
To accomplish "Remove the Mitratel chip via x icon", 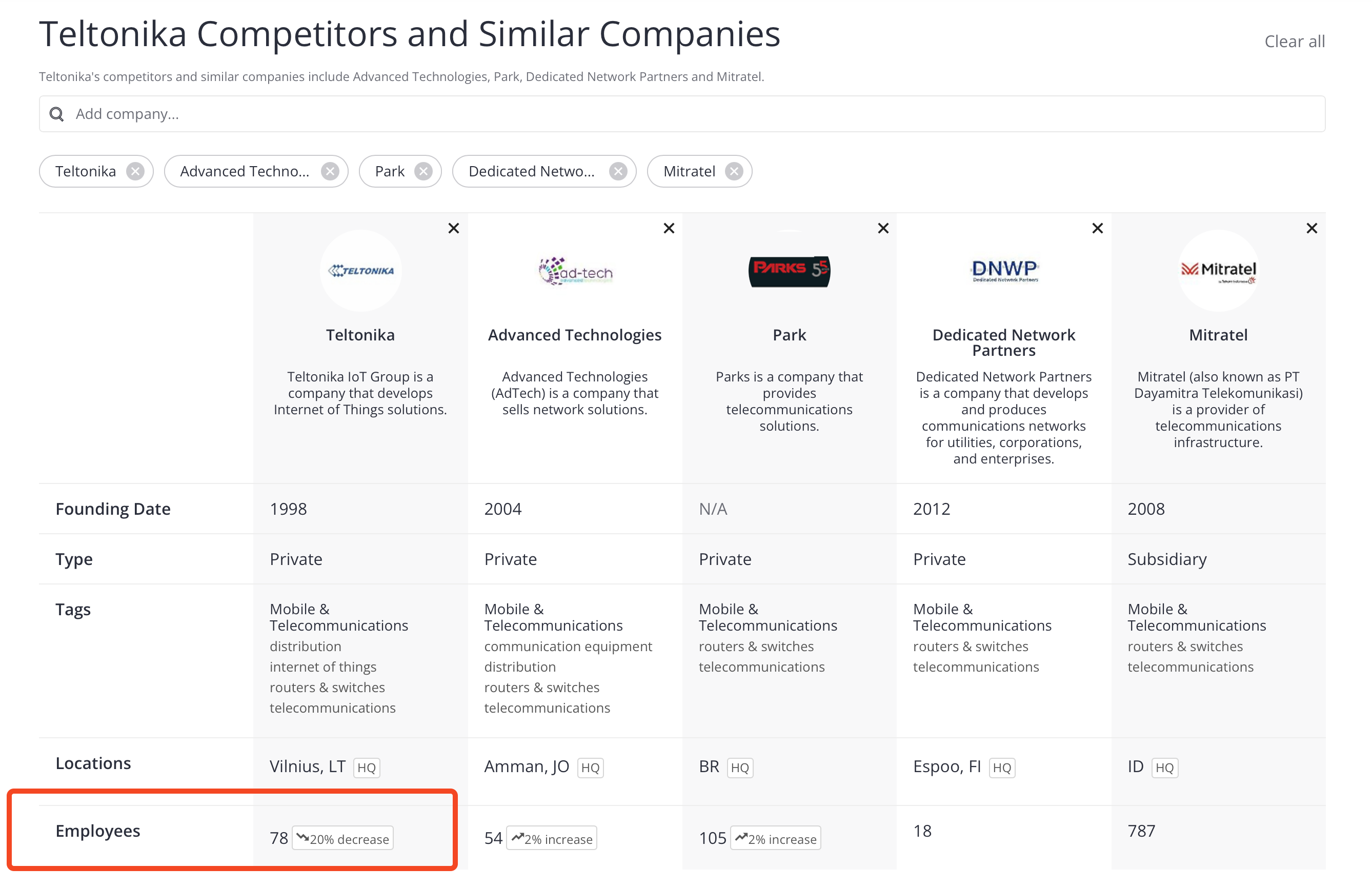I will click(734, 171).
